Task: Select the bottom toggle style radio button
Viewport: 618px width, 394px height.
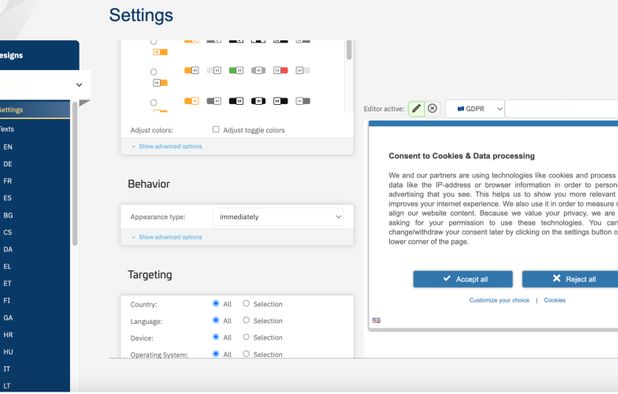Action: click(x=154, y=102)
